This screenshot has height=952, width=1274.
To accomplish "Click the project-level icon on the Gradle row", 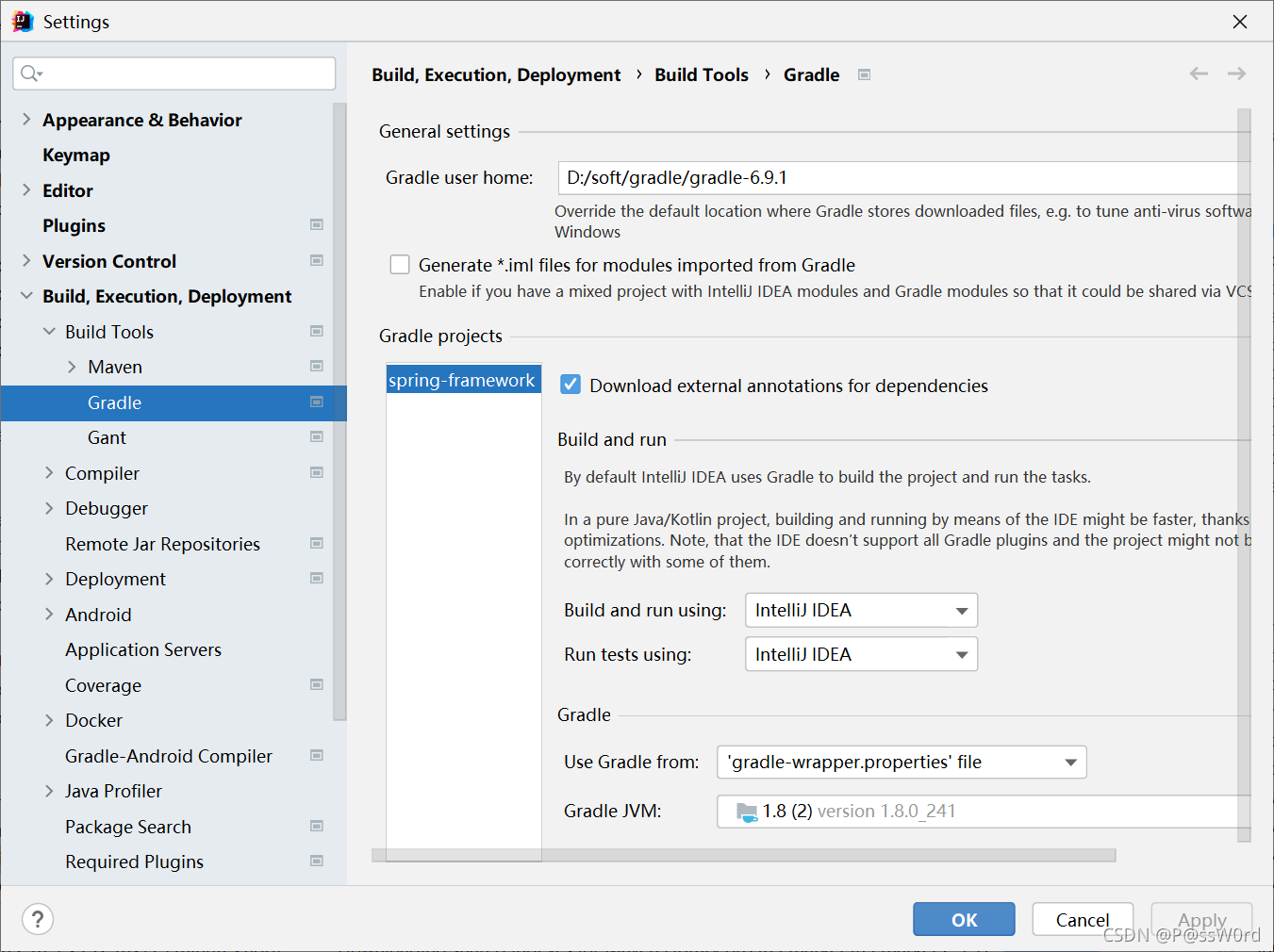I will point(317,402).
